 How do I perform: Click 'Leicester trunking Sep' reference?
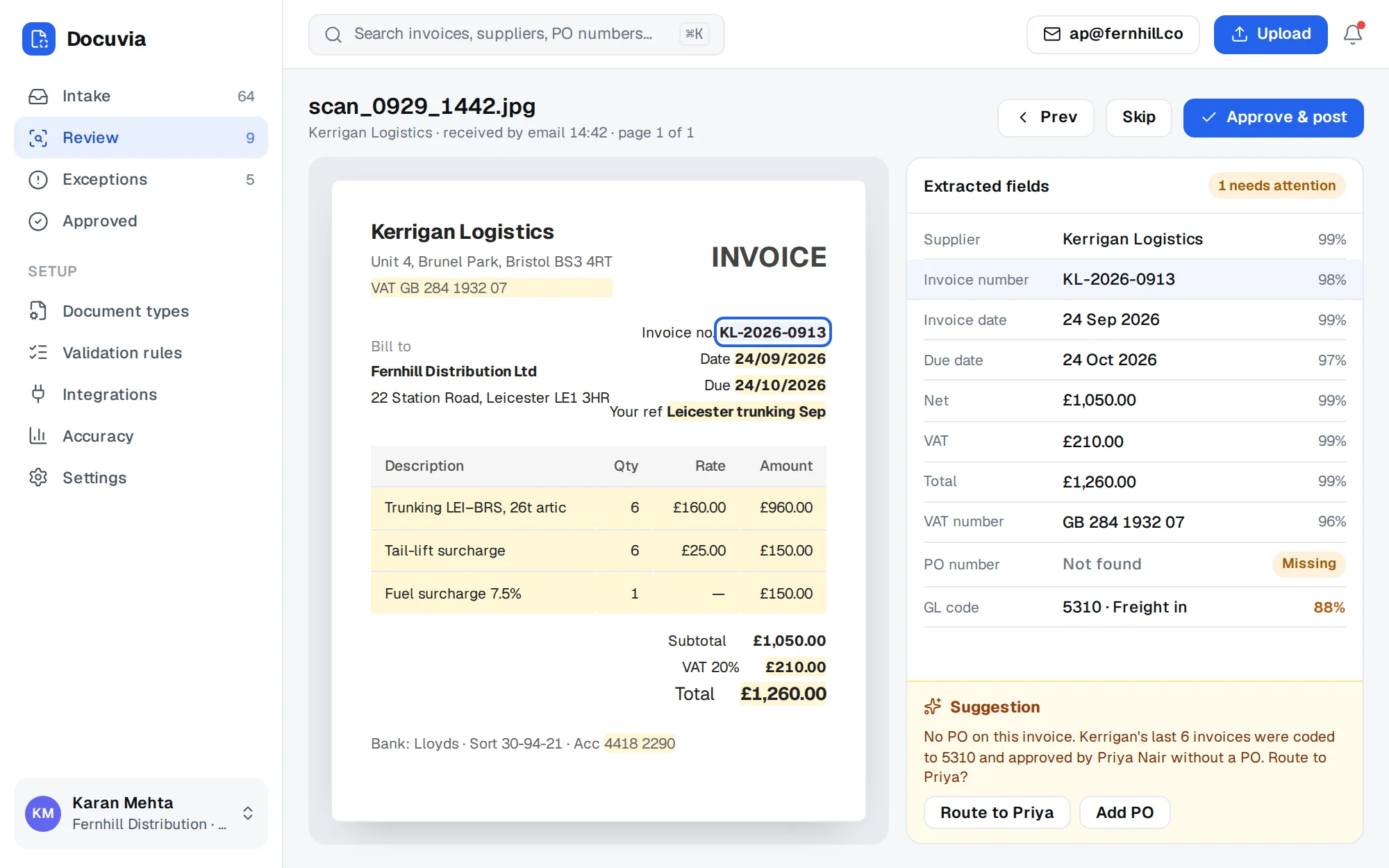pos(746,411)
